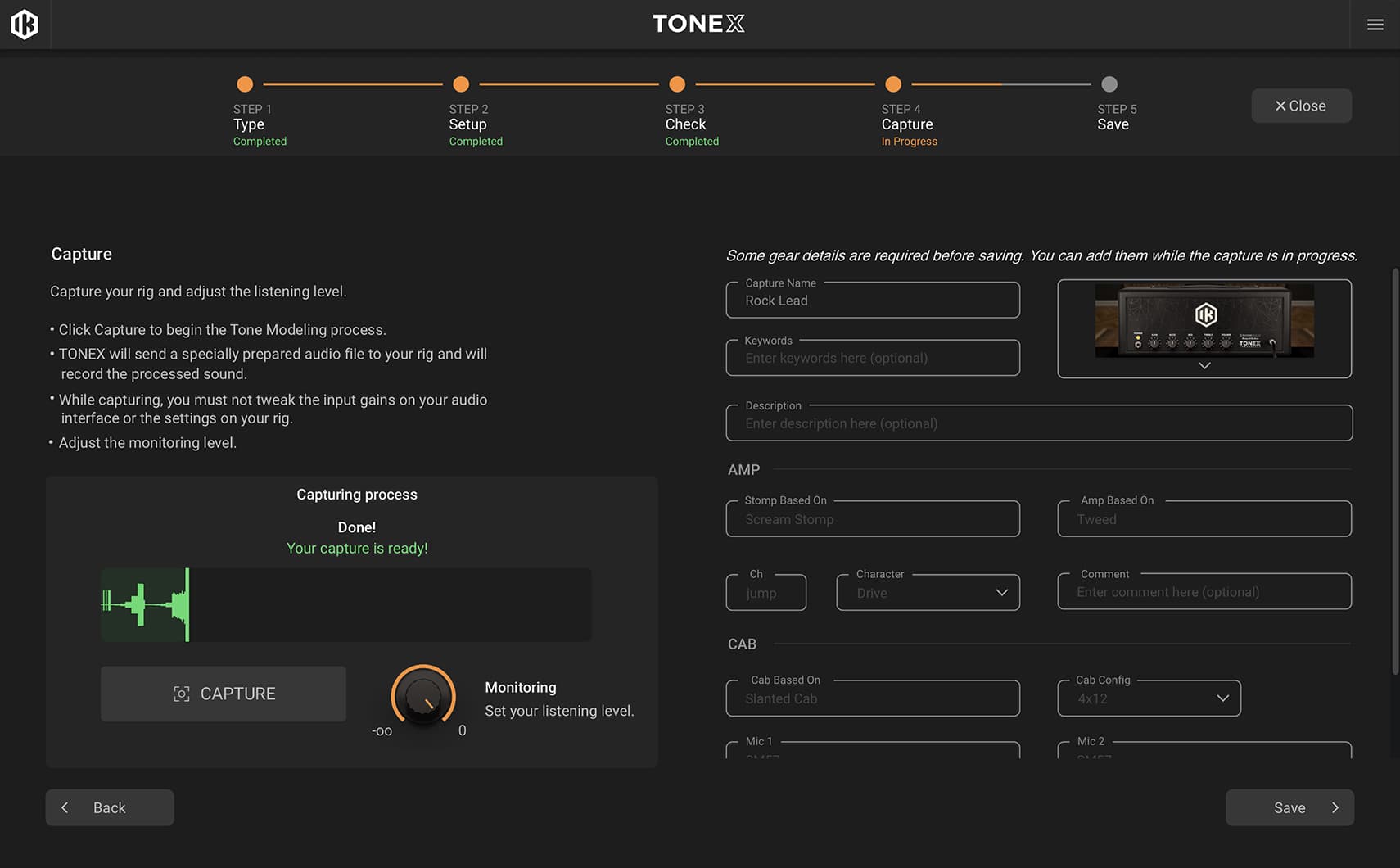Click the Monitoring level knob
Image resolution: width=1400 pixels, height=868 pixels.
(x=423, y=696)
